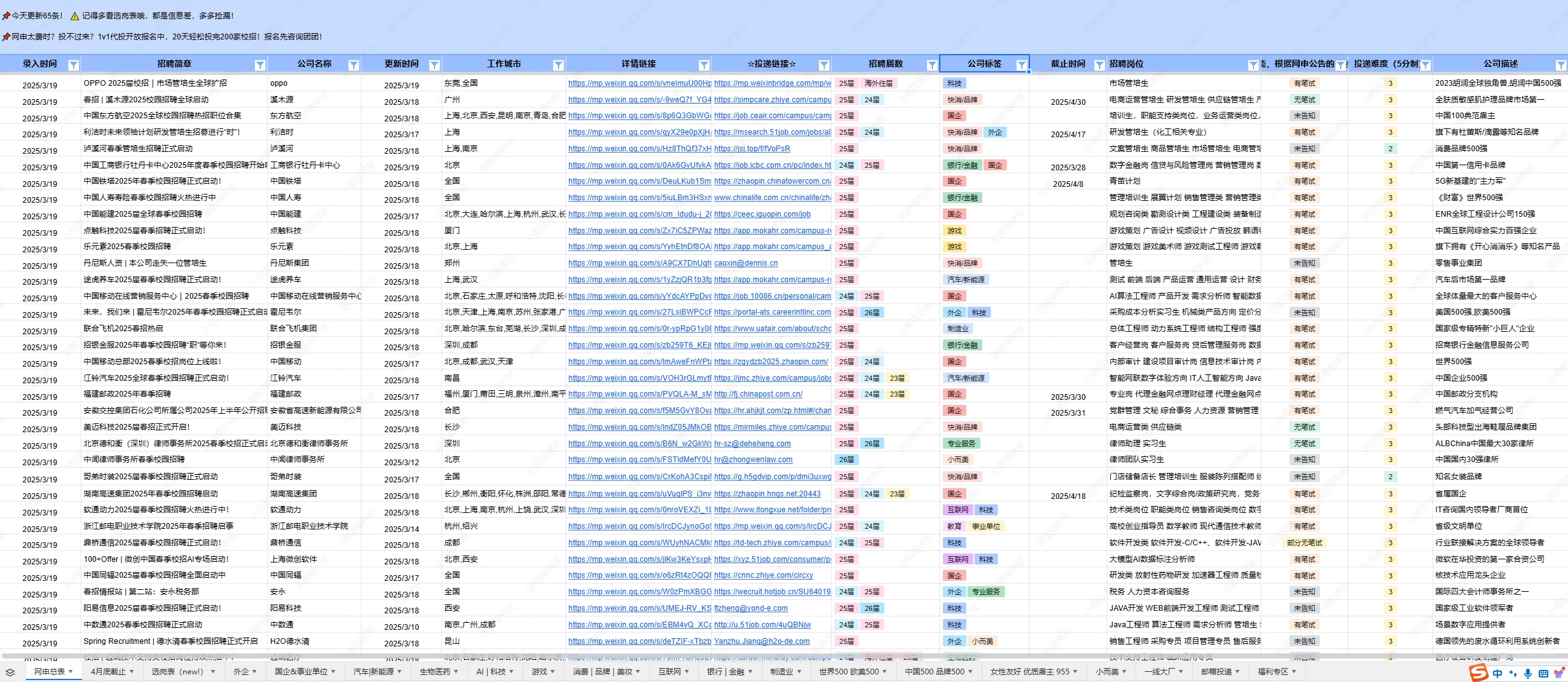Select the 公司标签 header cell
The width and height of the screenshot is (1568, 682).
point(984,64)
